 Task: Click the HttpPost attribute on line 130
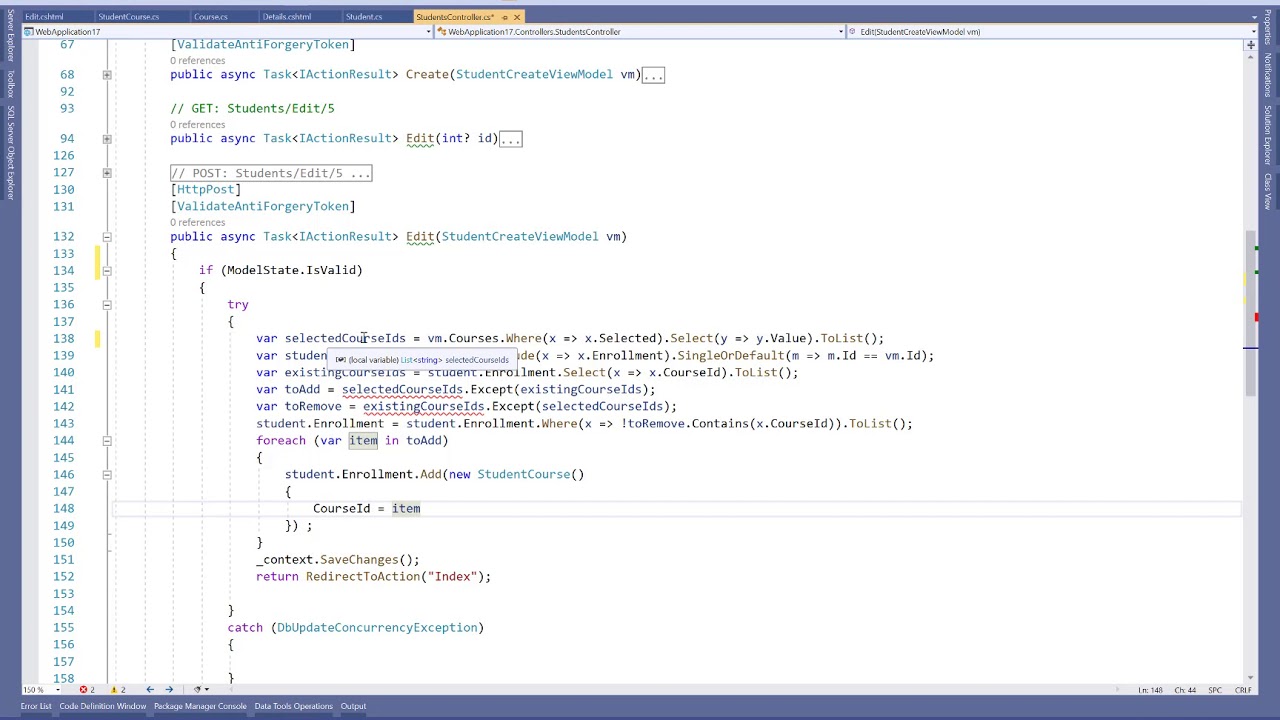pos(205,189)
